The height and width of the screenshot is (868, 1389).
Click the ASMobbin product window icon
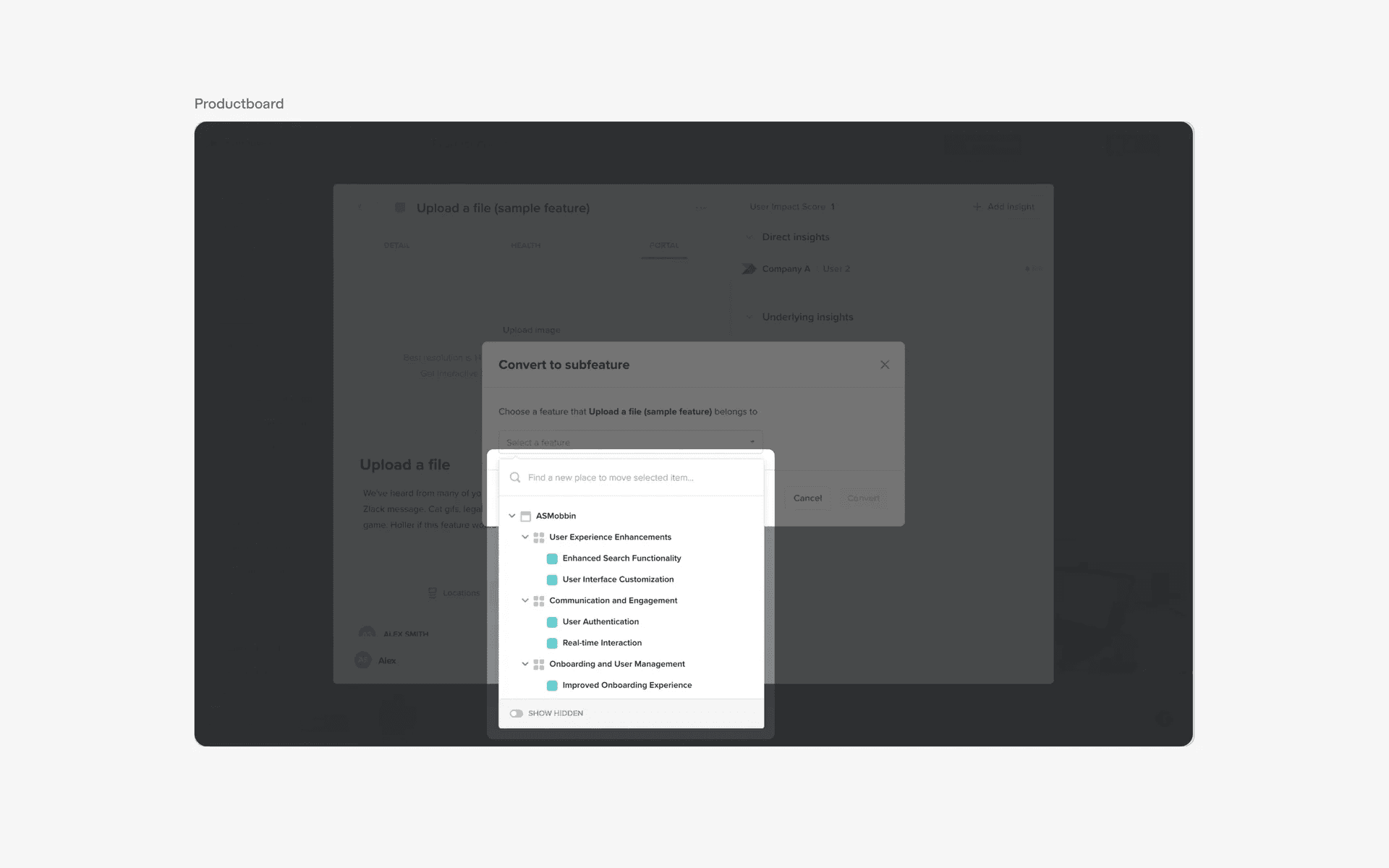tap(526, 516)
